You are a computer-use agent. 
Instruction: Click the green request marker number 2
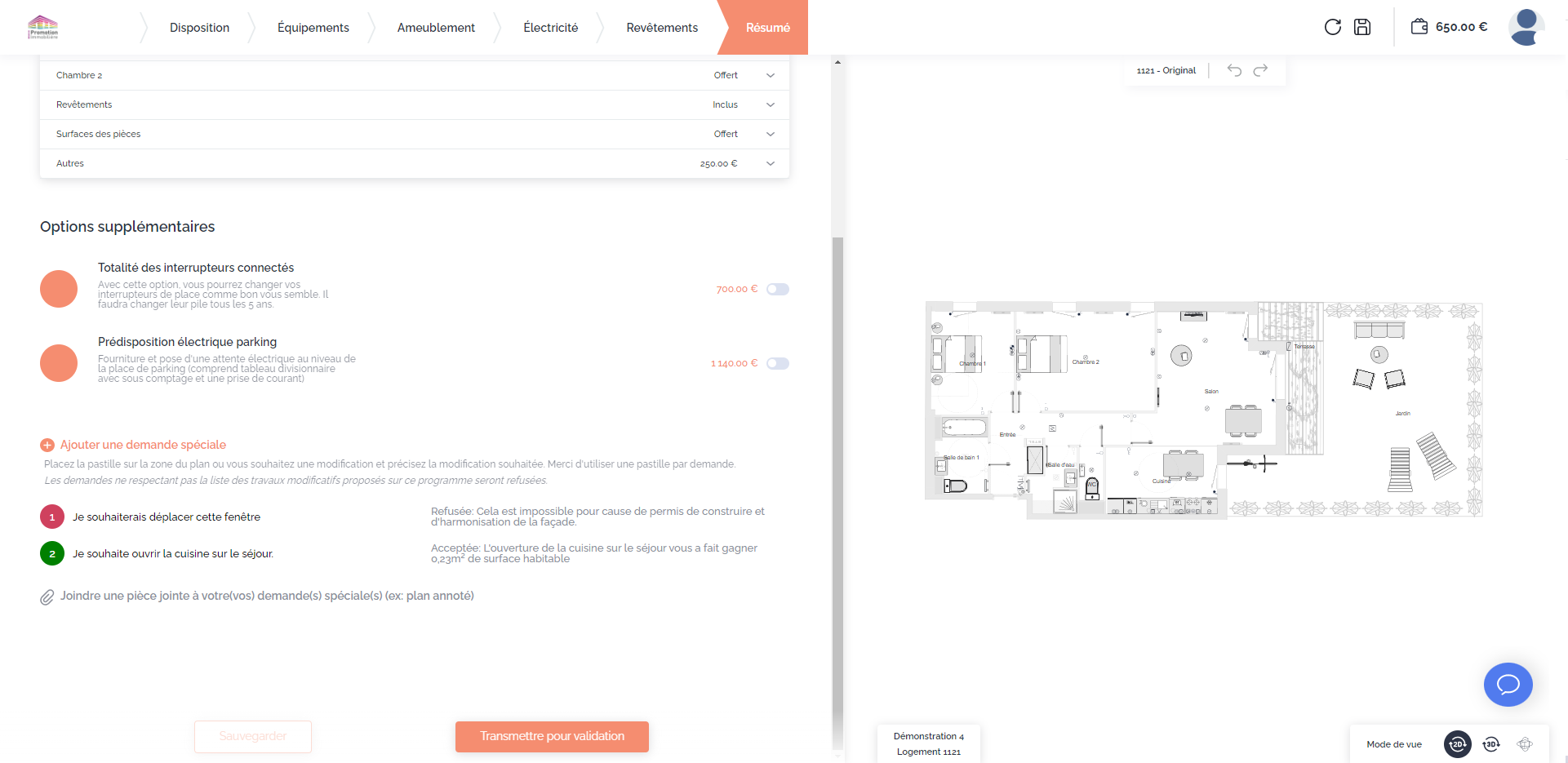coord(52,553)
